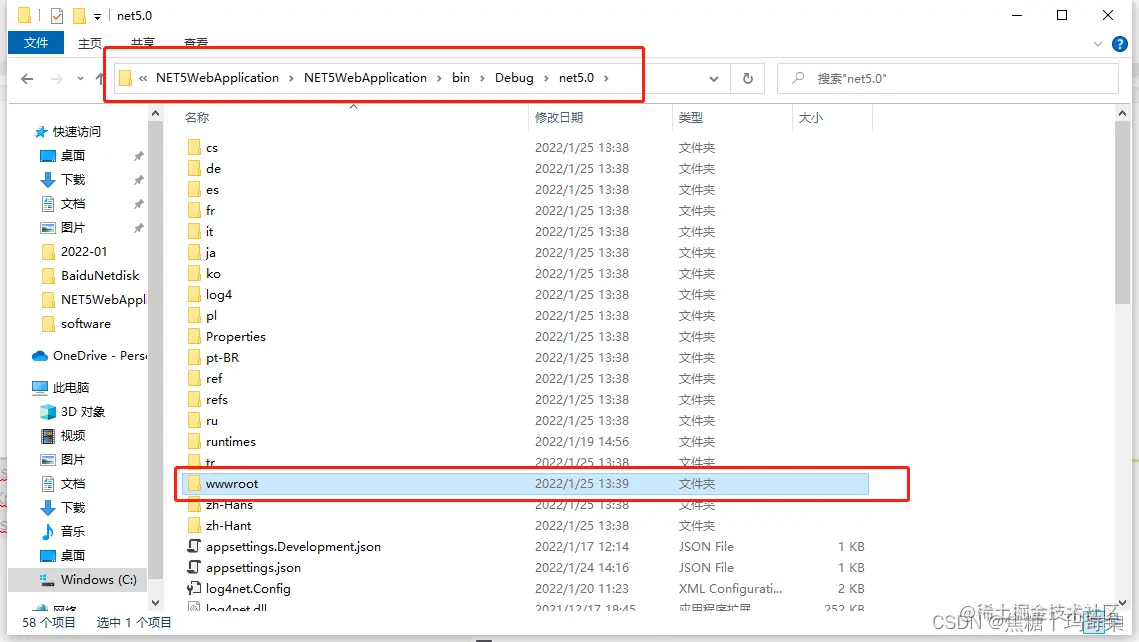1139x642 pixels.
Task: Click the de folder icon
Action: click(x=194, y=168)
